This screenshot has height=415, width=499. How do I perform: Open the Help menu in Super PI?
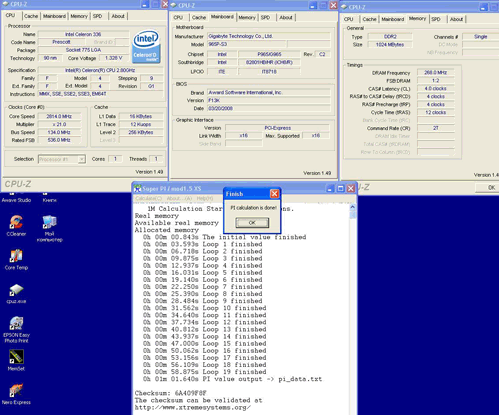click(x=205, y=198)
